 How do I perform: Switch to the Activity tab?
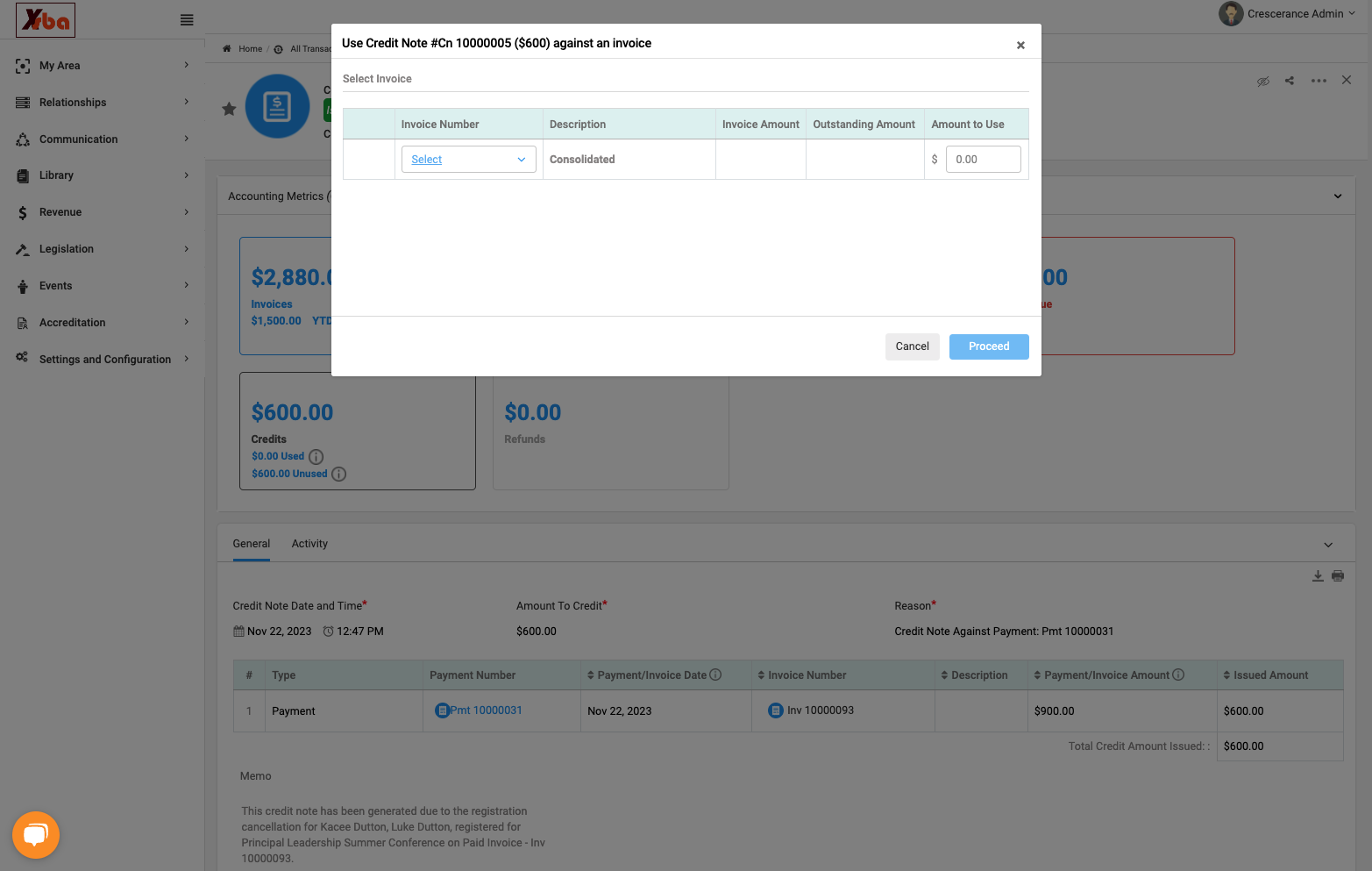[309, 544]
